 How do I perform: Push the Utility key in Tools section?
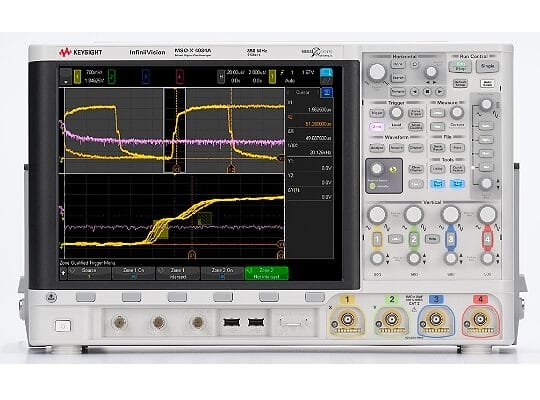[x=437, y=169]
